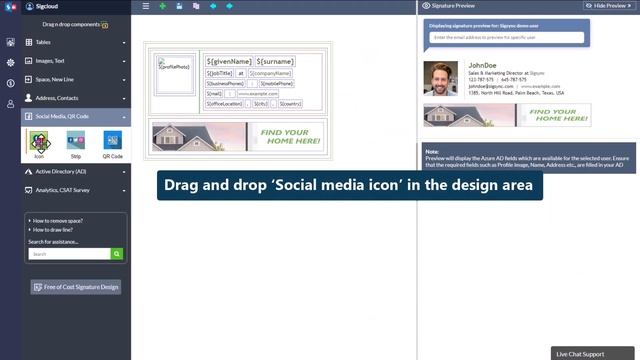Select the social media Icon component
The width and height of the screenshot is (640, 360).
(39, 144)
